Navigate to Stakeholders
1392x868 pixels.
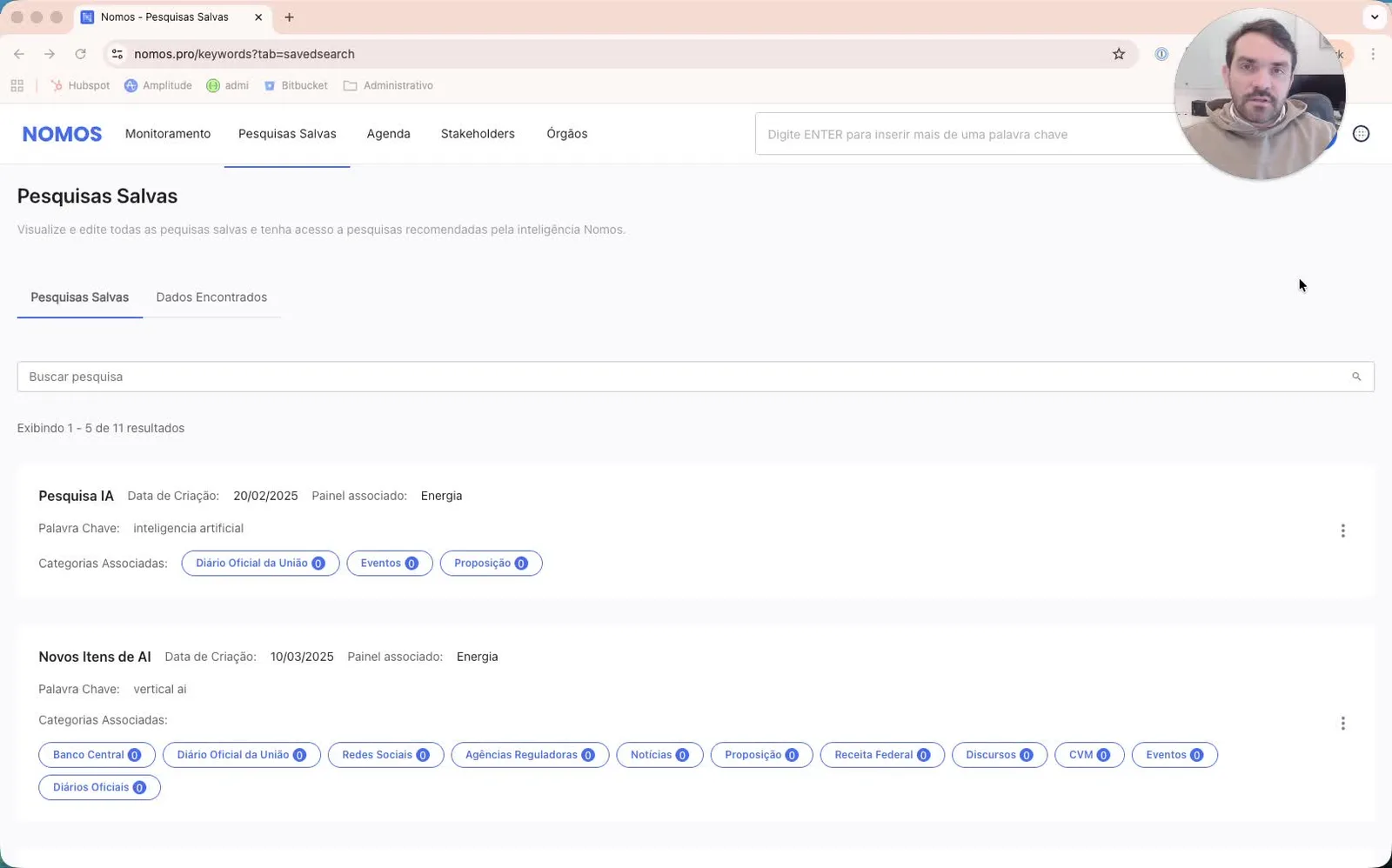coord(478,134)
